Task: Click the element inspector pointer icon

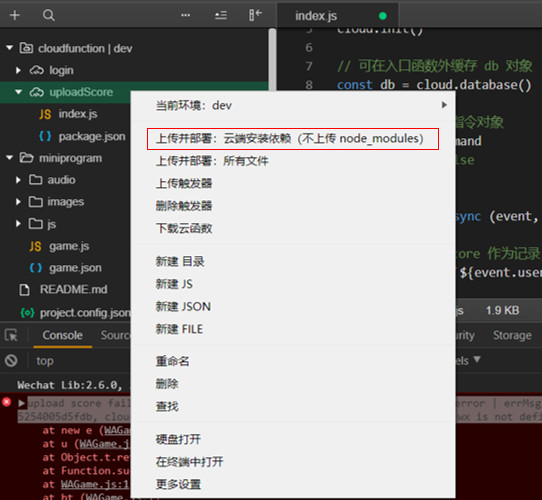Action: [11, 335]
